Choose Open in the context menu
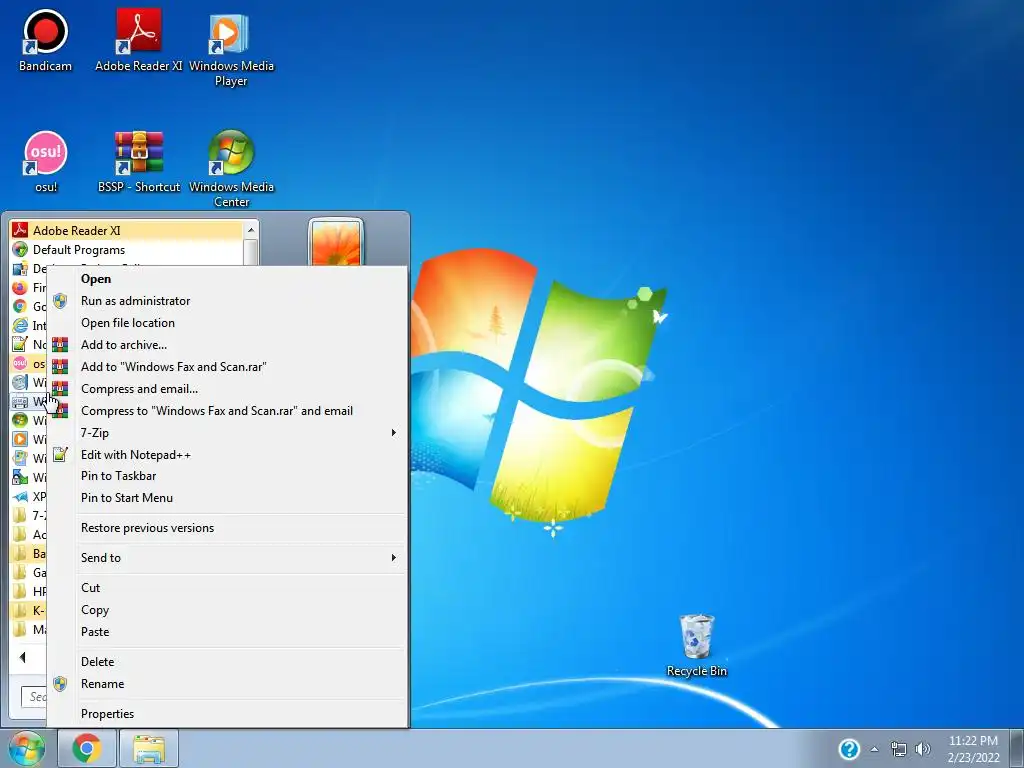 [228, 279]
